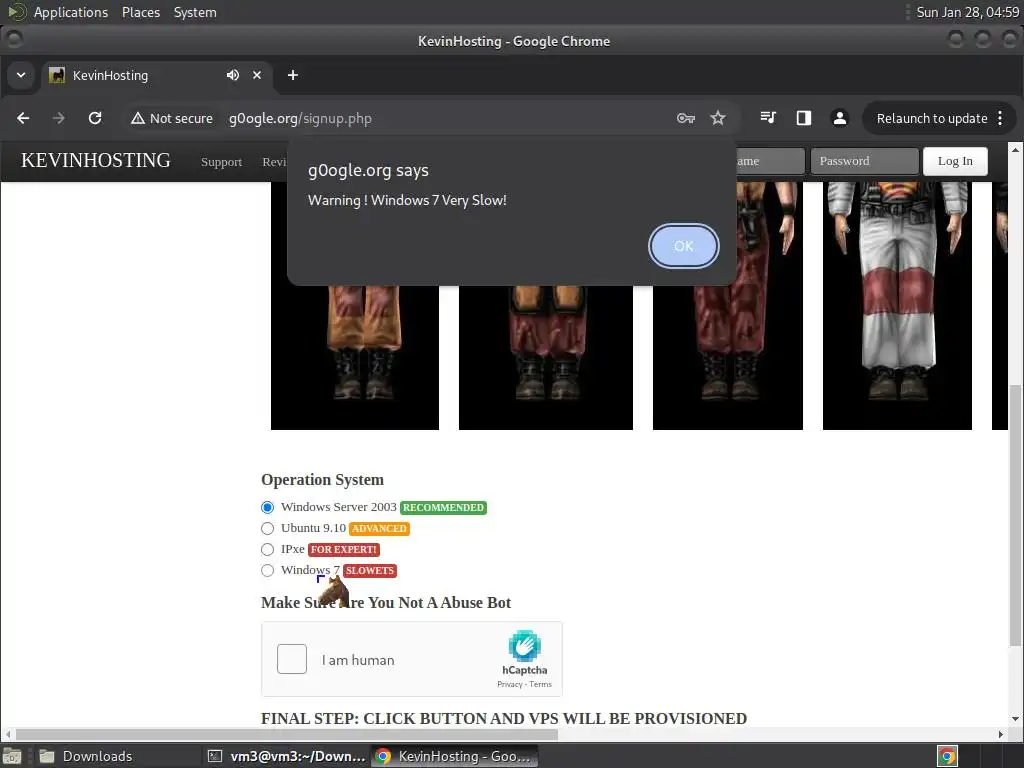1024x768 pixels.
Task: Open the Chrome profile avatar icon
Action: click(840, 118)
